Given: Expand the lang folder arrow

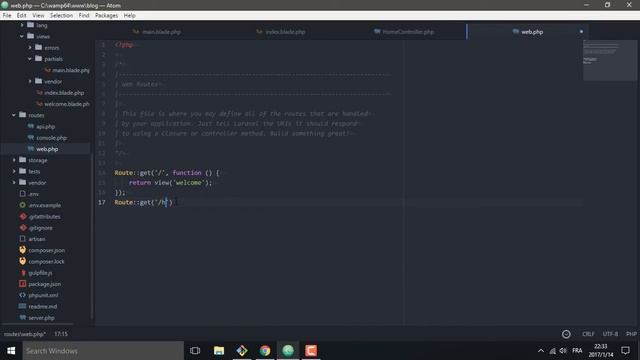Looking at the screenshot, I should [x=22, y=25].
